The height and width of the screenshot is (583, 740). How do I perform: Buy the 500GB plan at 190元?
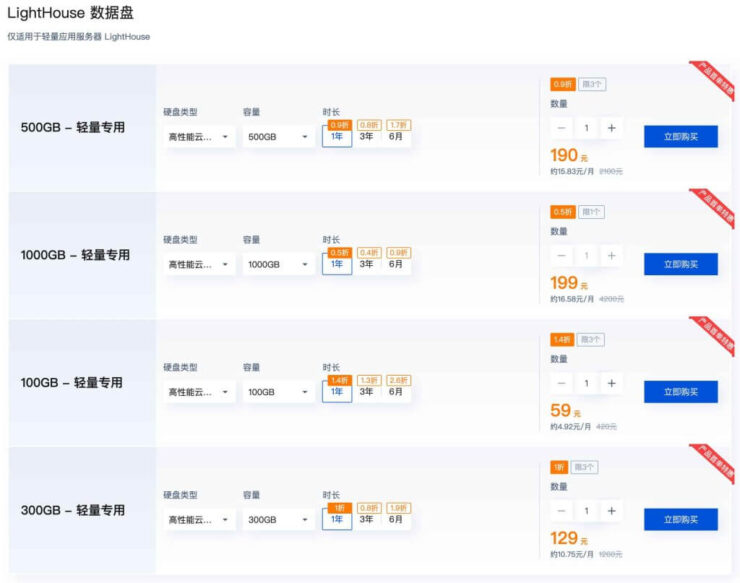(681, 136)
